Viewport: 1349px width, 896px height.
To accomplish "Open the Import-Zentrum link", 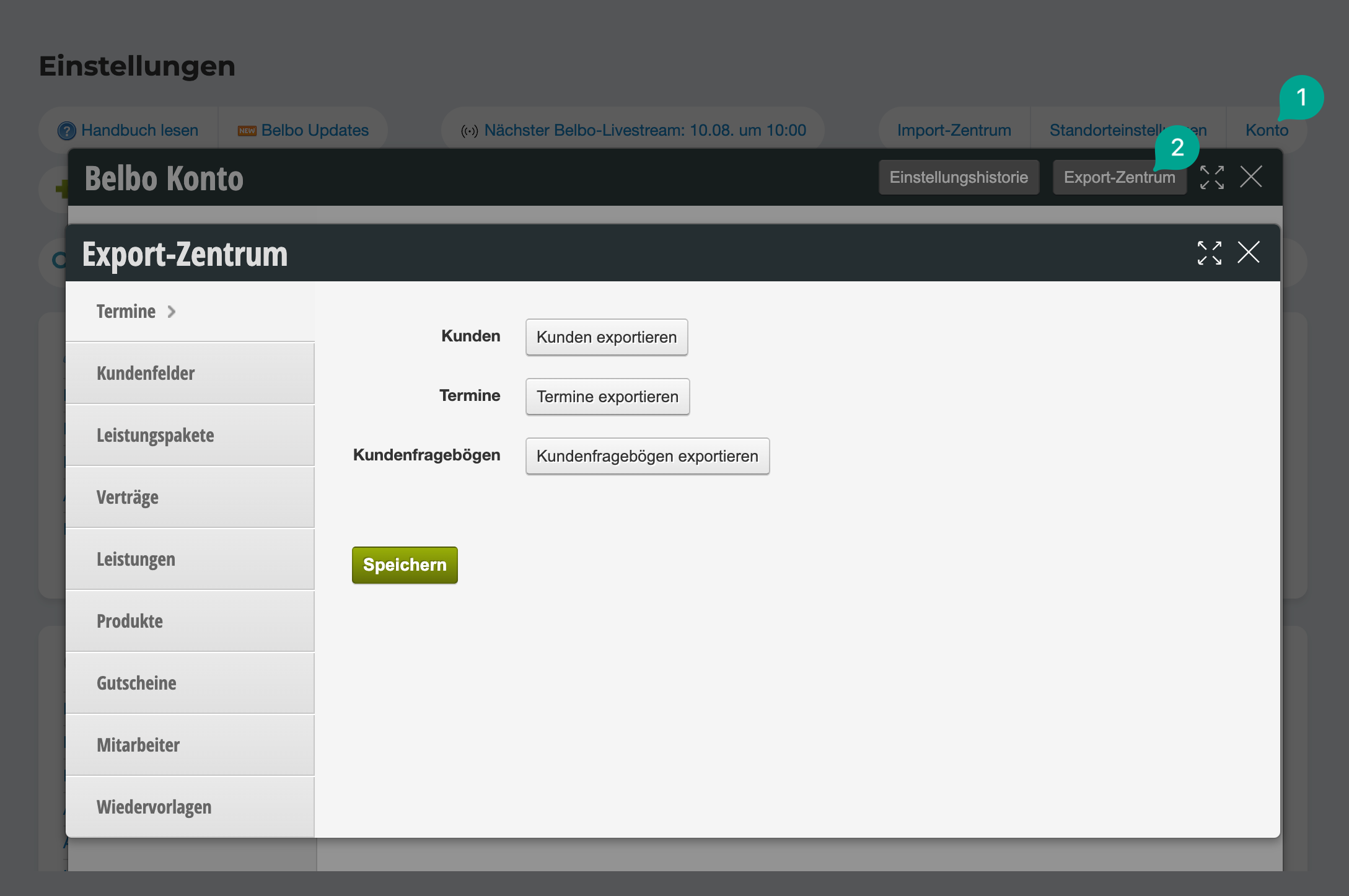I will tap(954, 131).
